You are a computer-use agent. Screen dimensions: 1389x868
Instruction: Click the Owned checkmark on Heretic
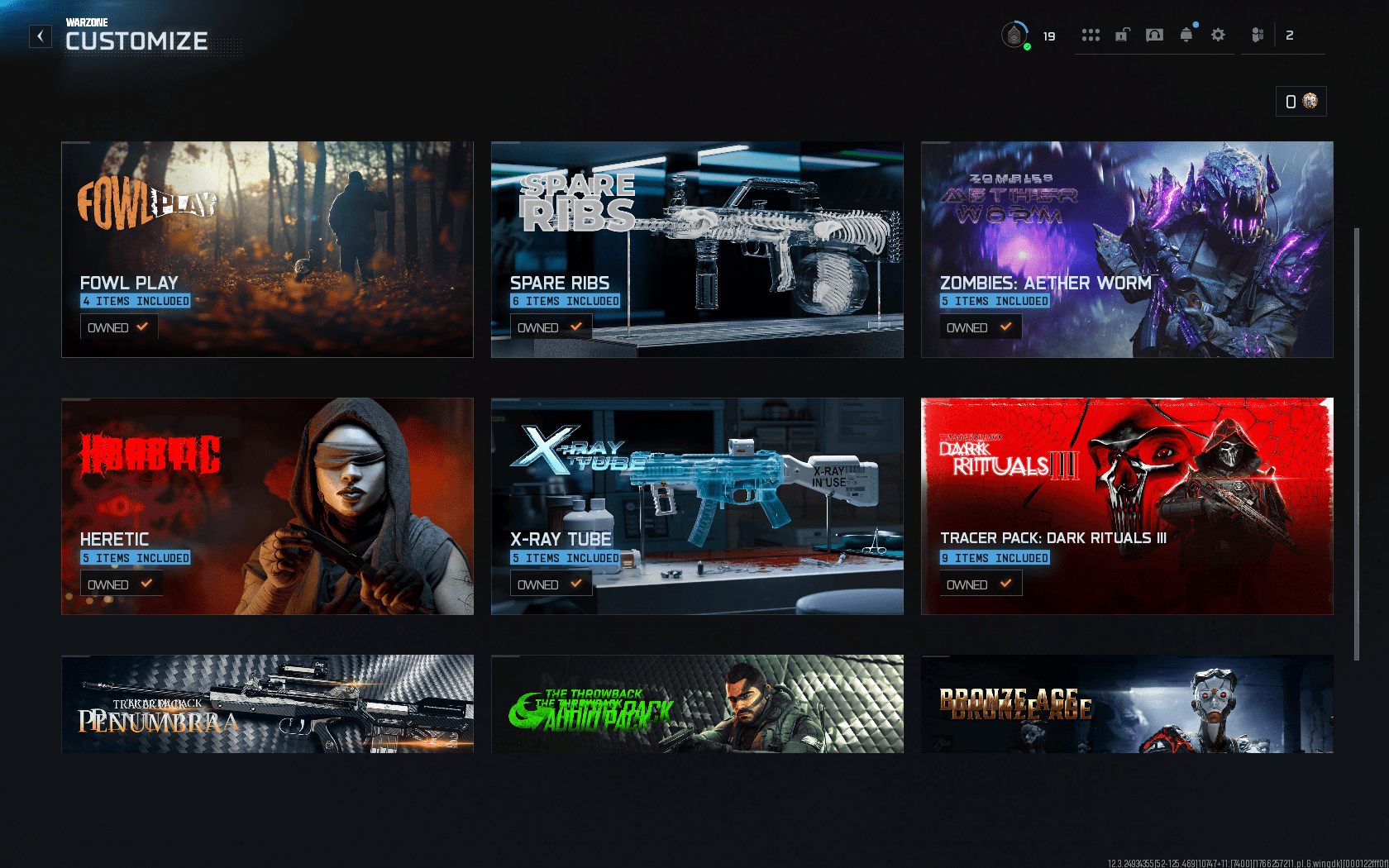tap(146, 584)
